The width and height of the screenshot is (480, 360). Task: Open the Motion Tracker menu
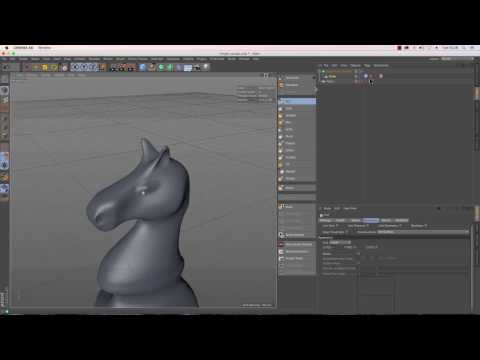pos(138,59)
